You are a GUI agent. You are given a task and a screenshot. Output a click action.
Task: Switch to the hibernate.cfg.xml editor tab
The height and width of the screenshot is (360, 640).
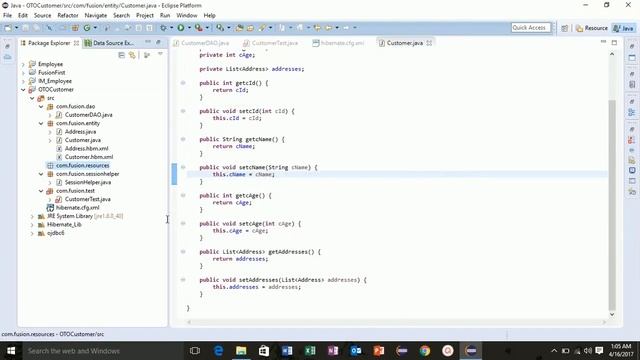[x=338, y=43]
